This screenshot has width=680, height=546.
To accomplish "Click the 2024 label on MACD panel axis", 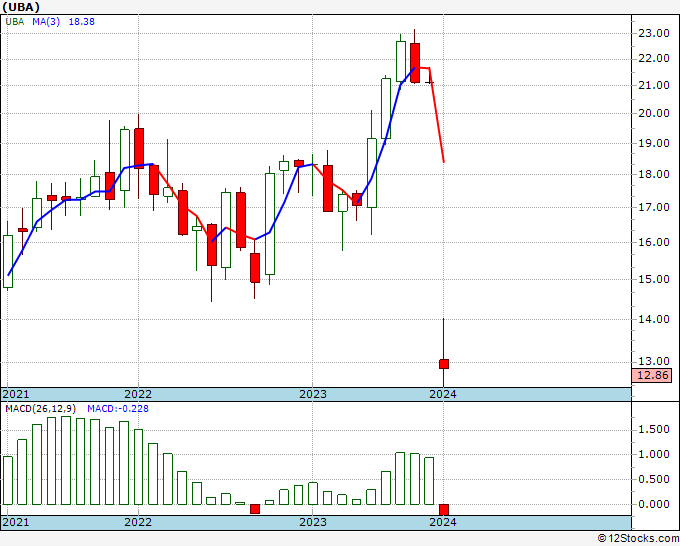I will point(443,522).
